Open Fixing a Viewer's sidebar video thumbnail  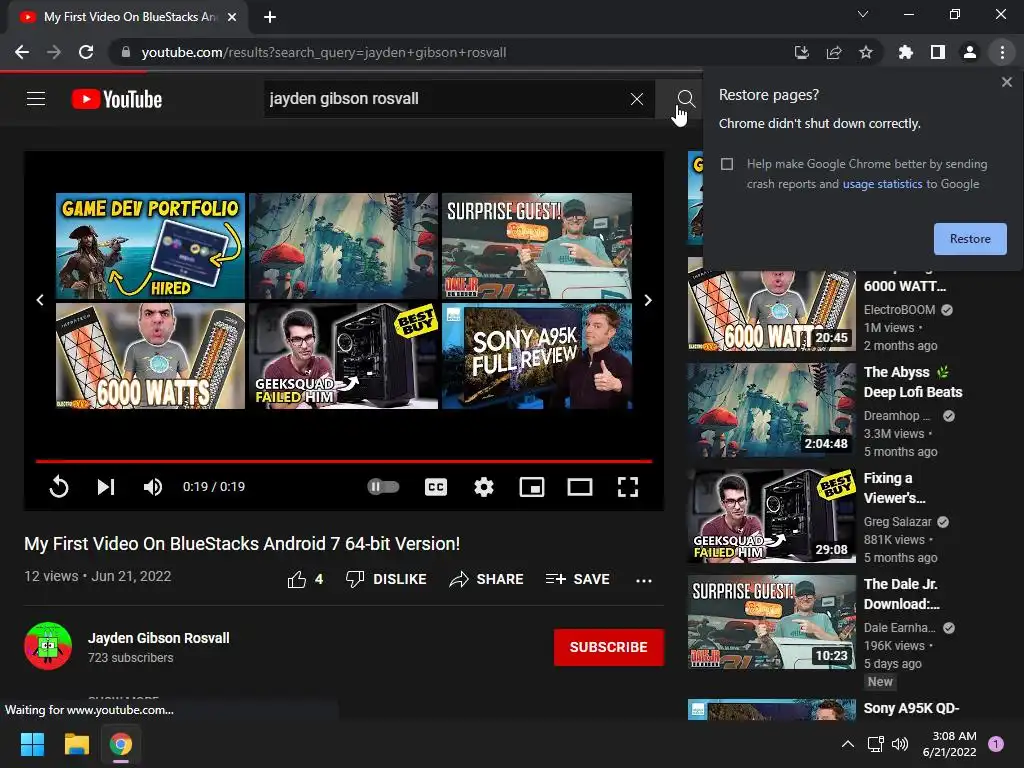(771, 516)
